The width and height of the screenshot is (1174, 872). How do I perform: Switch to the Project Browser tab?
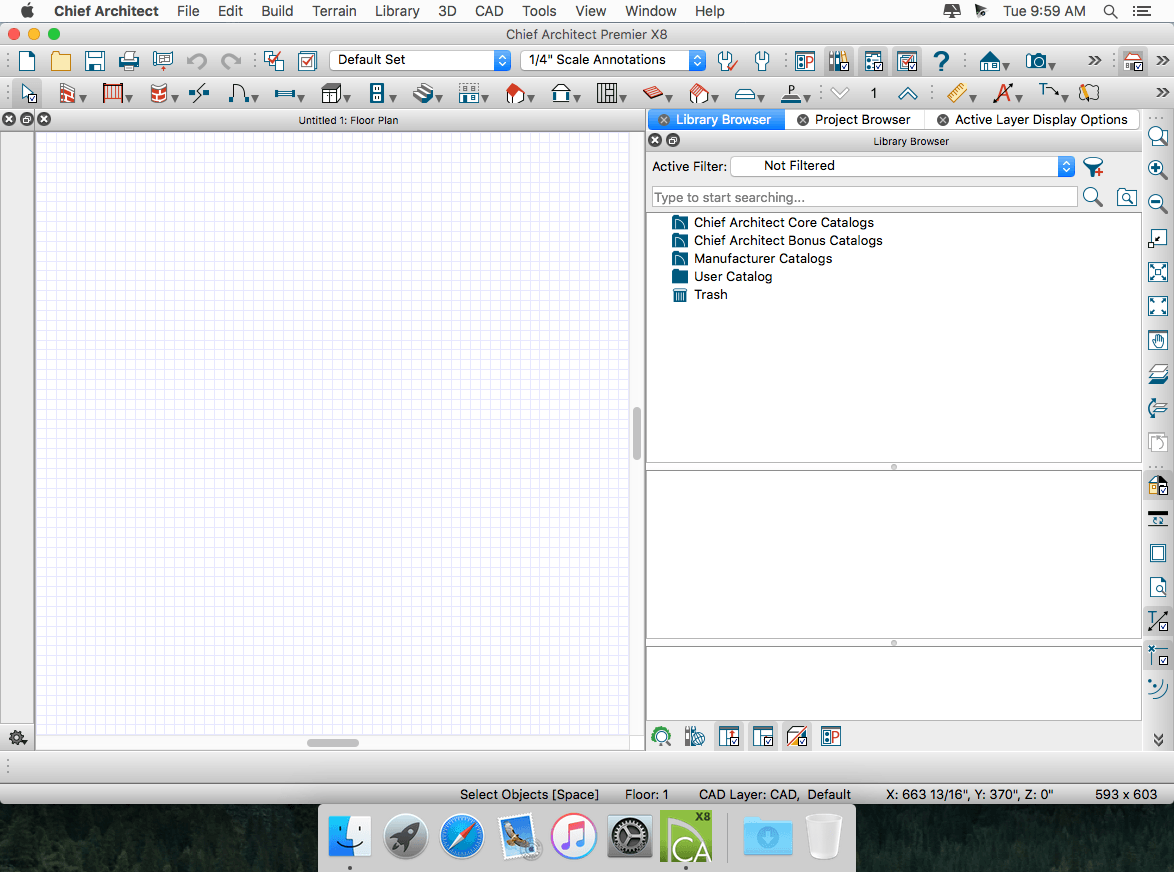854,120
